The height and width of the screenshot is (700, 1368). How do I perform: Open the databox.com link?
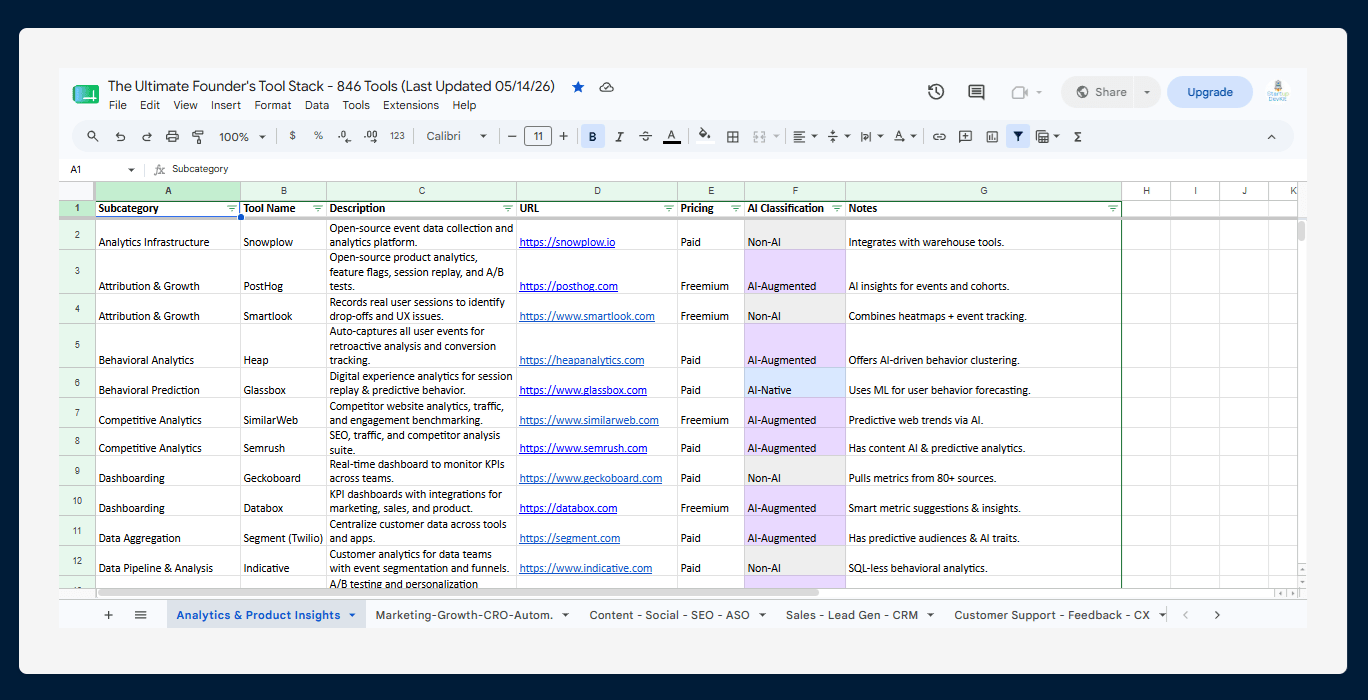pos(568,508)
